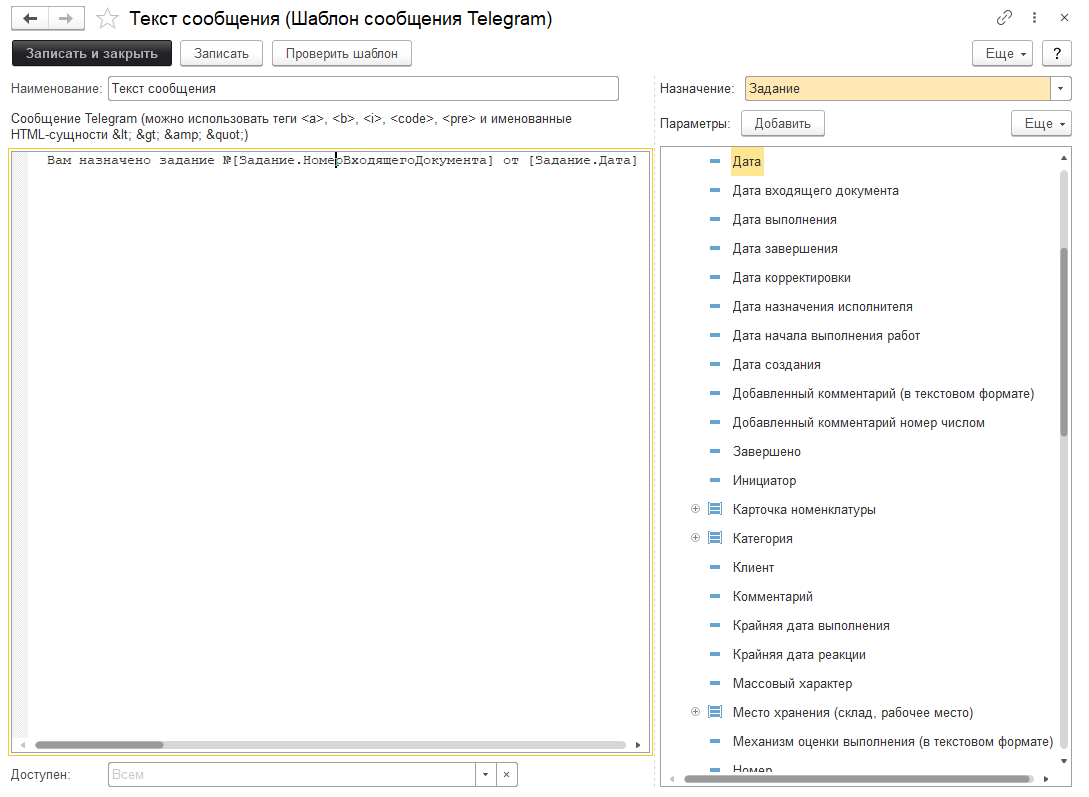
Task: Open the top Еще menu
Action: point(1003,54)
